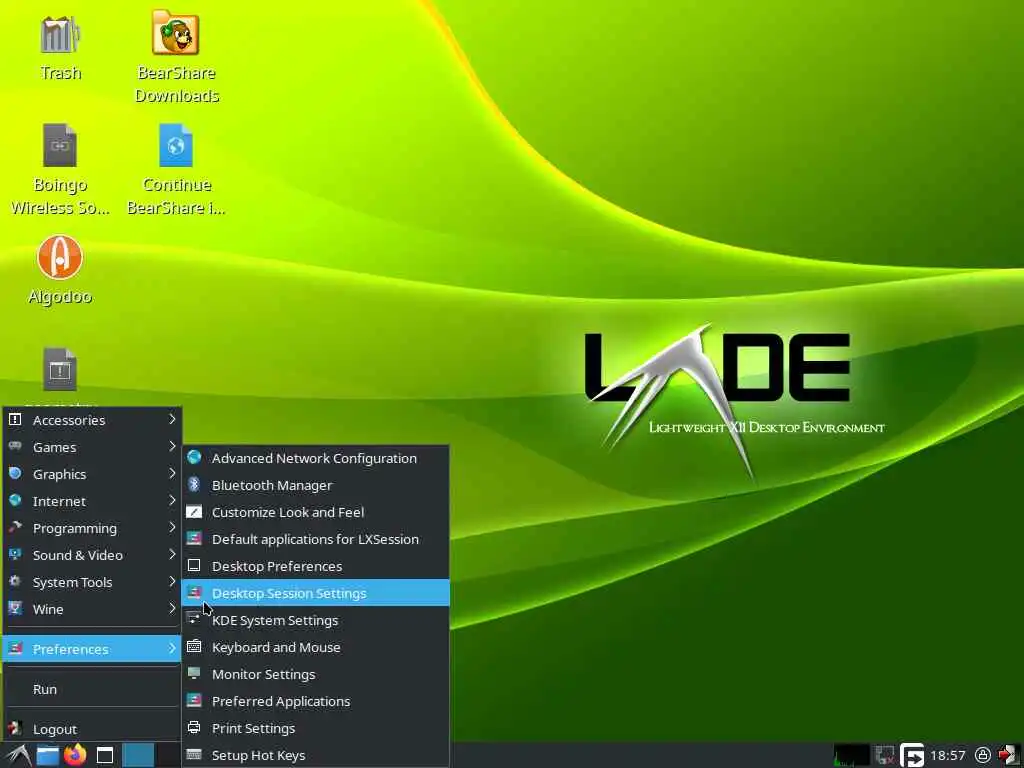Choose Logout from the start menu

[92, 729]
